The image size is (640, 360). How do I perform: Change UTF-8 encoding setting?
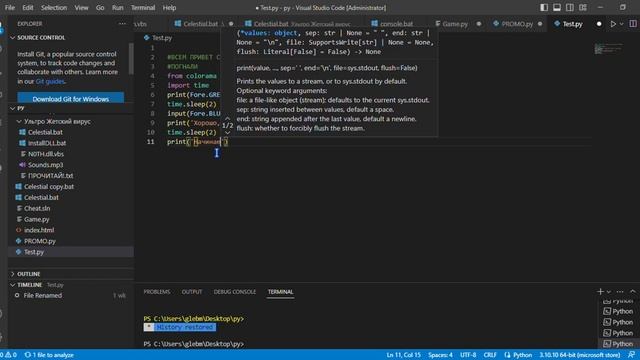point(468,355)
